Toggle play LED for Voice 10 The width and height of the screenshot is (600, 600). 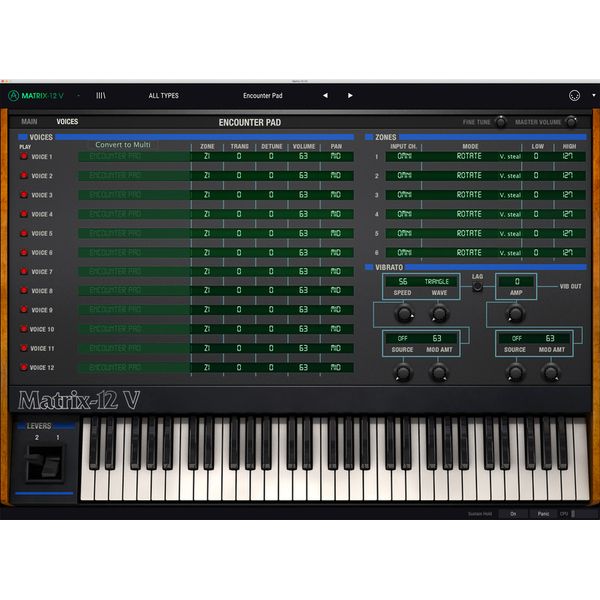point(24,329)
